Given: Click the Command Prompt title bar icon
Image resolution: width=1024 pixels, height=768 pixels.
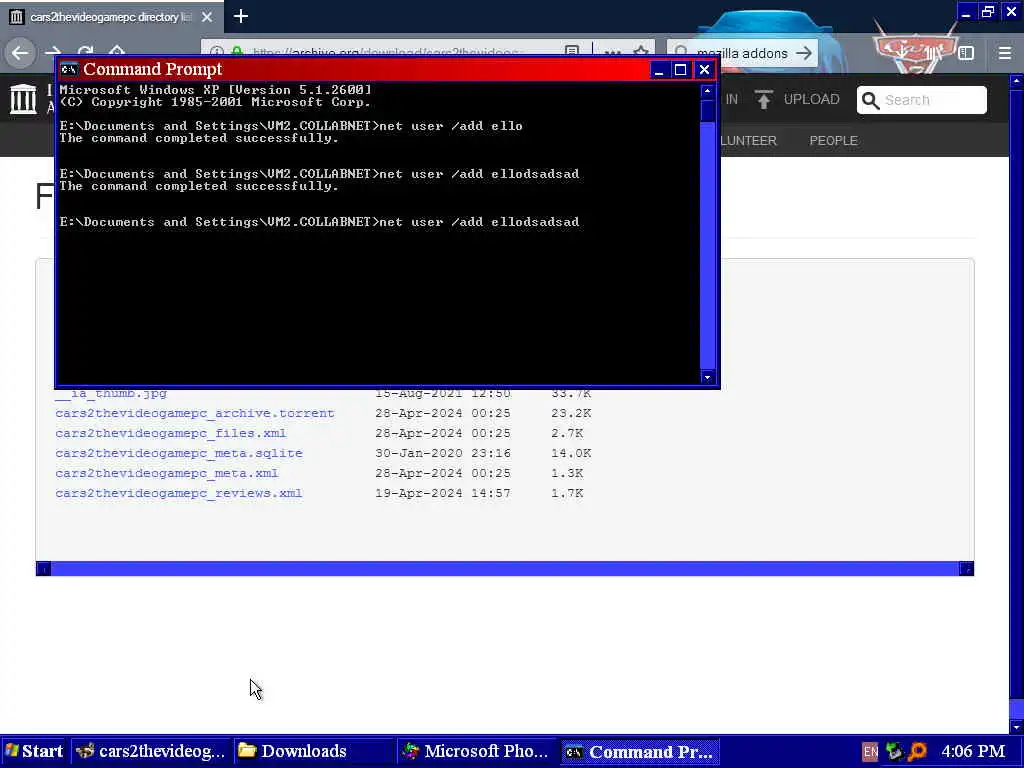Looking at the screenshot, I should tap(69, 69).
